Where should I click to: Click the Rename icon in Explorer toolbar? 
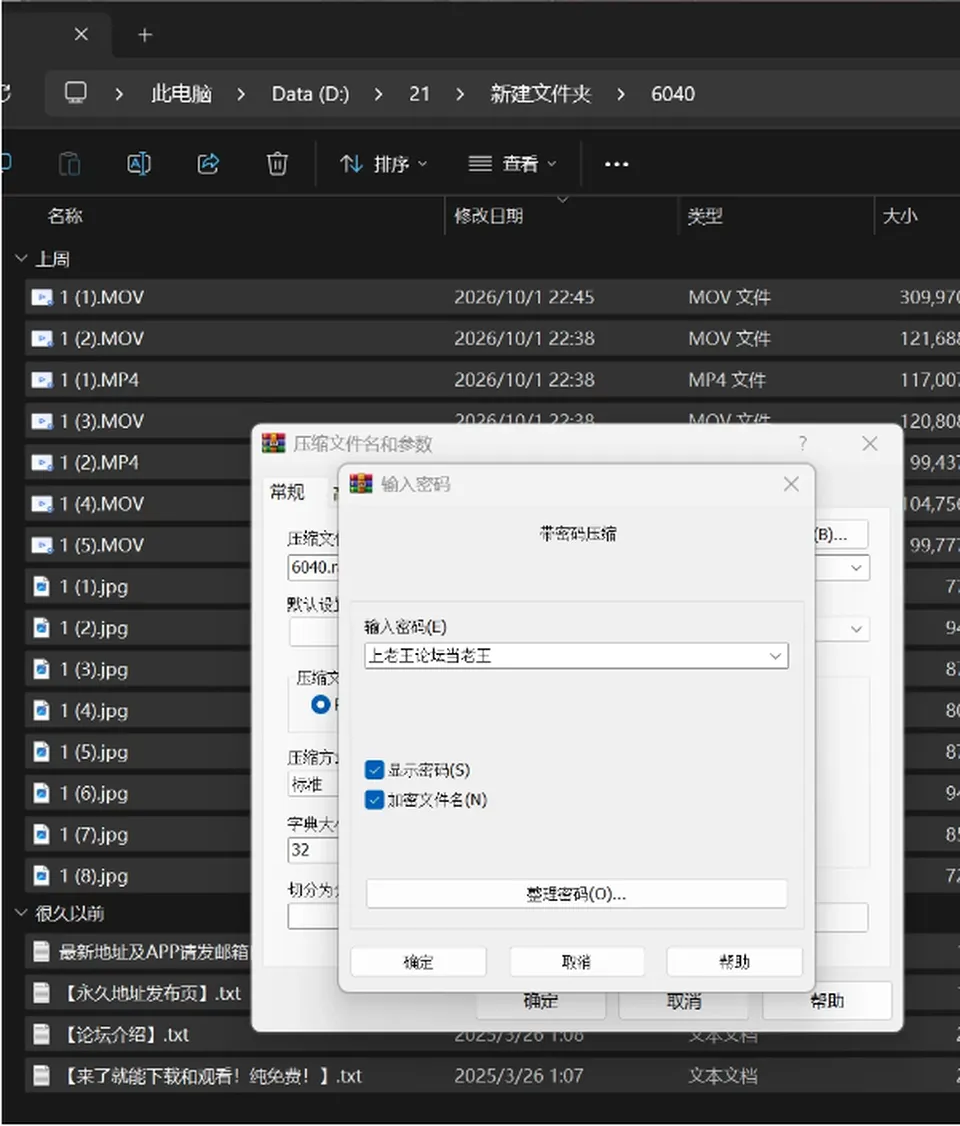139,164
